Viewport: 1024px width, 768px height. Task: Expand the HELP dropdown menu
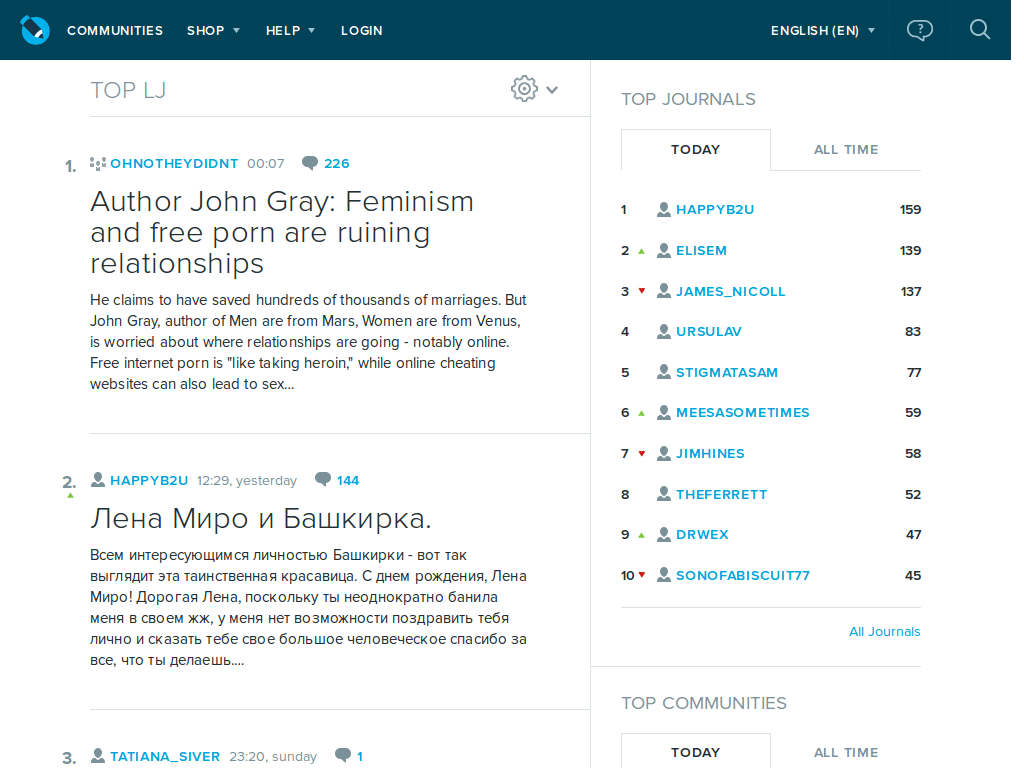tap(291, 31)
